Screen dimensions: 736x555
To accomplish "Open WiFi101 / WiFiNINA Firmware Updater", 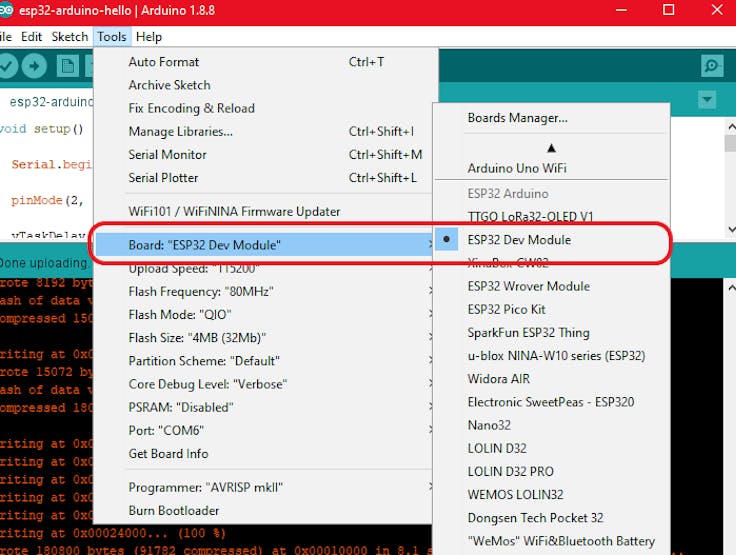I will coord(265,211).
